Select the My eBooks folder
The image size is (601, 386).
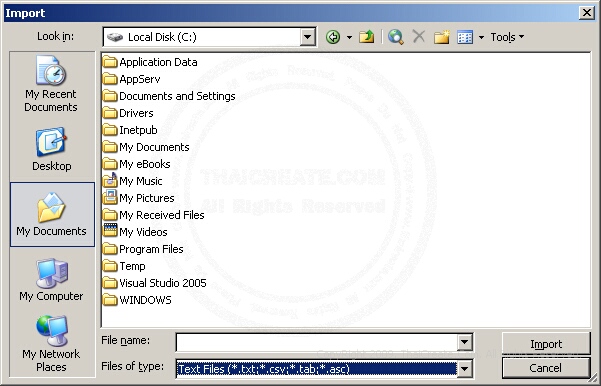click(x=137, y=164)
